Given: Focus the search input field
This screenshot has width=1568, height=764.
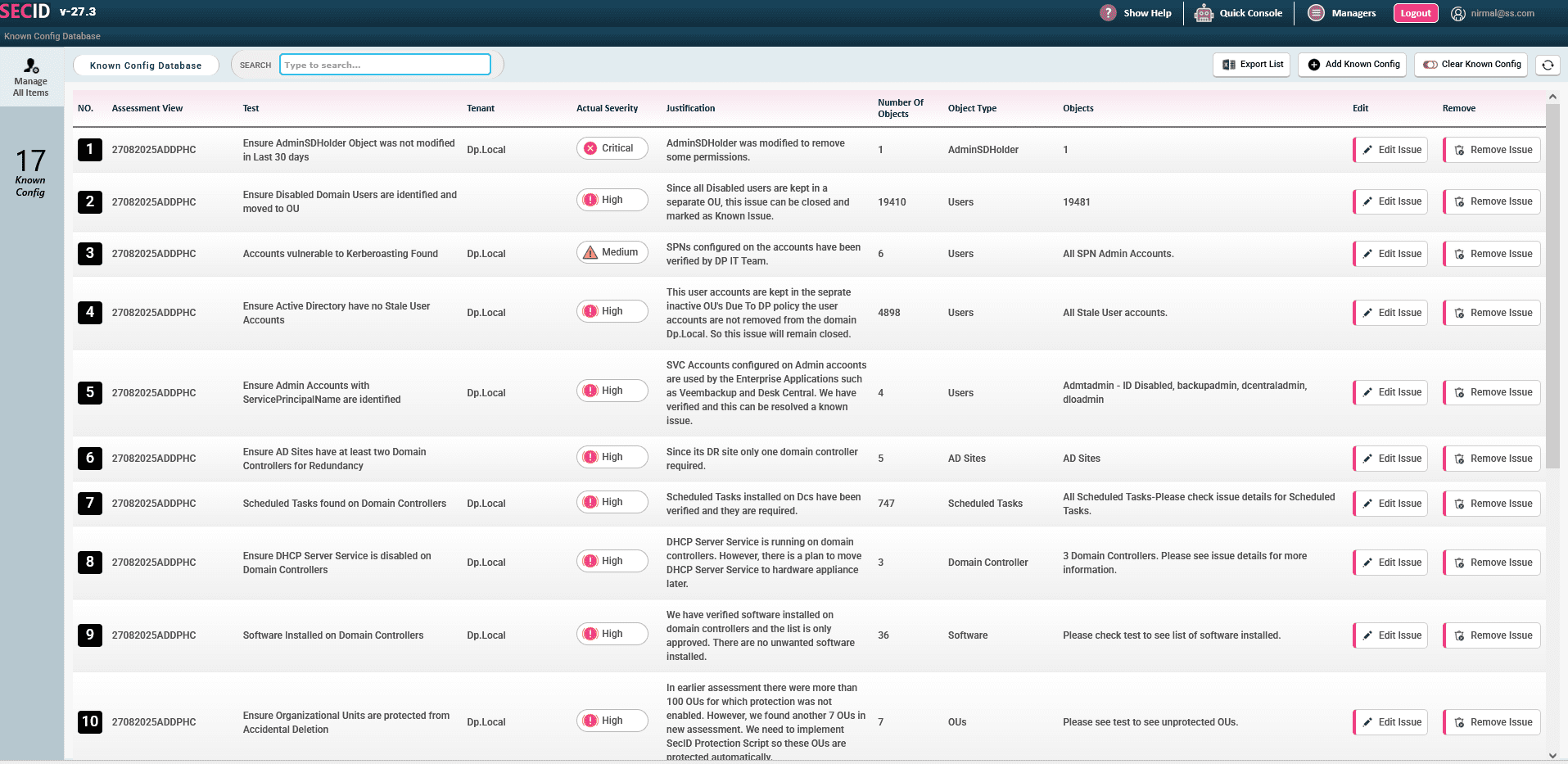Looking at the screenshot, I should tap(385, 65).
